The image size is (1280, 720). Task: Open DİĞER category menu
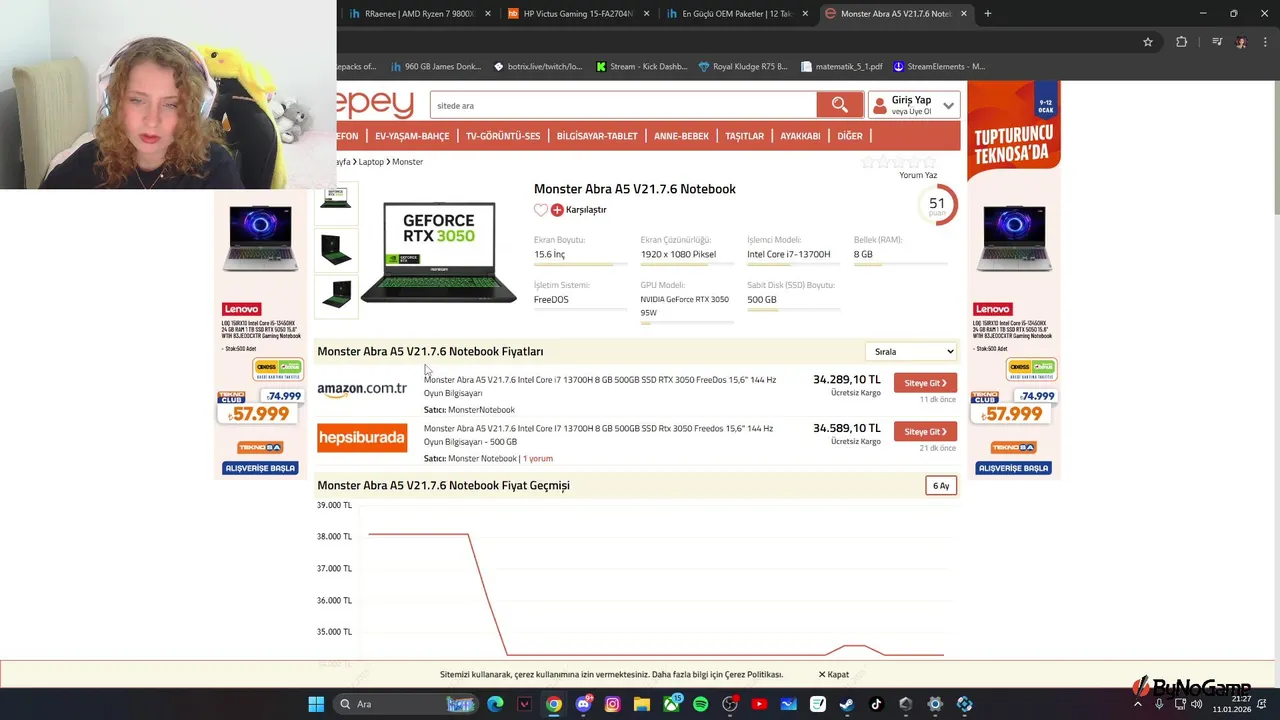pos(850,136)
